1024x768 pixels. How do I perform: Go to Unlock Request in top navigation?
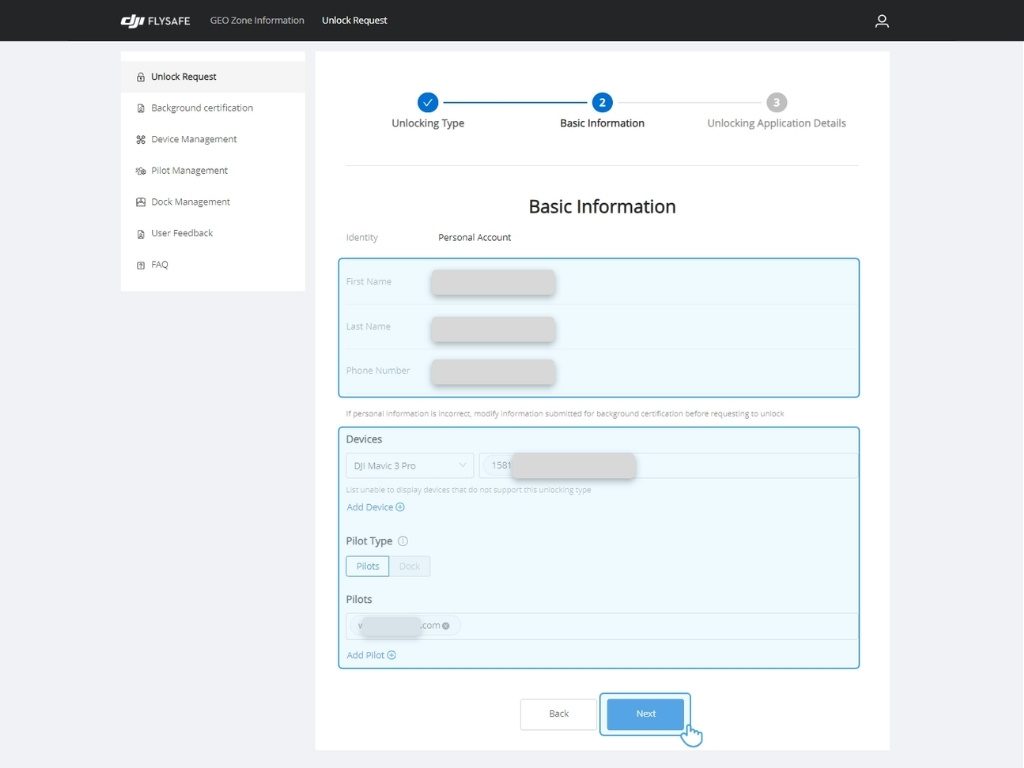click(x=354, y=20)
